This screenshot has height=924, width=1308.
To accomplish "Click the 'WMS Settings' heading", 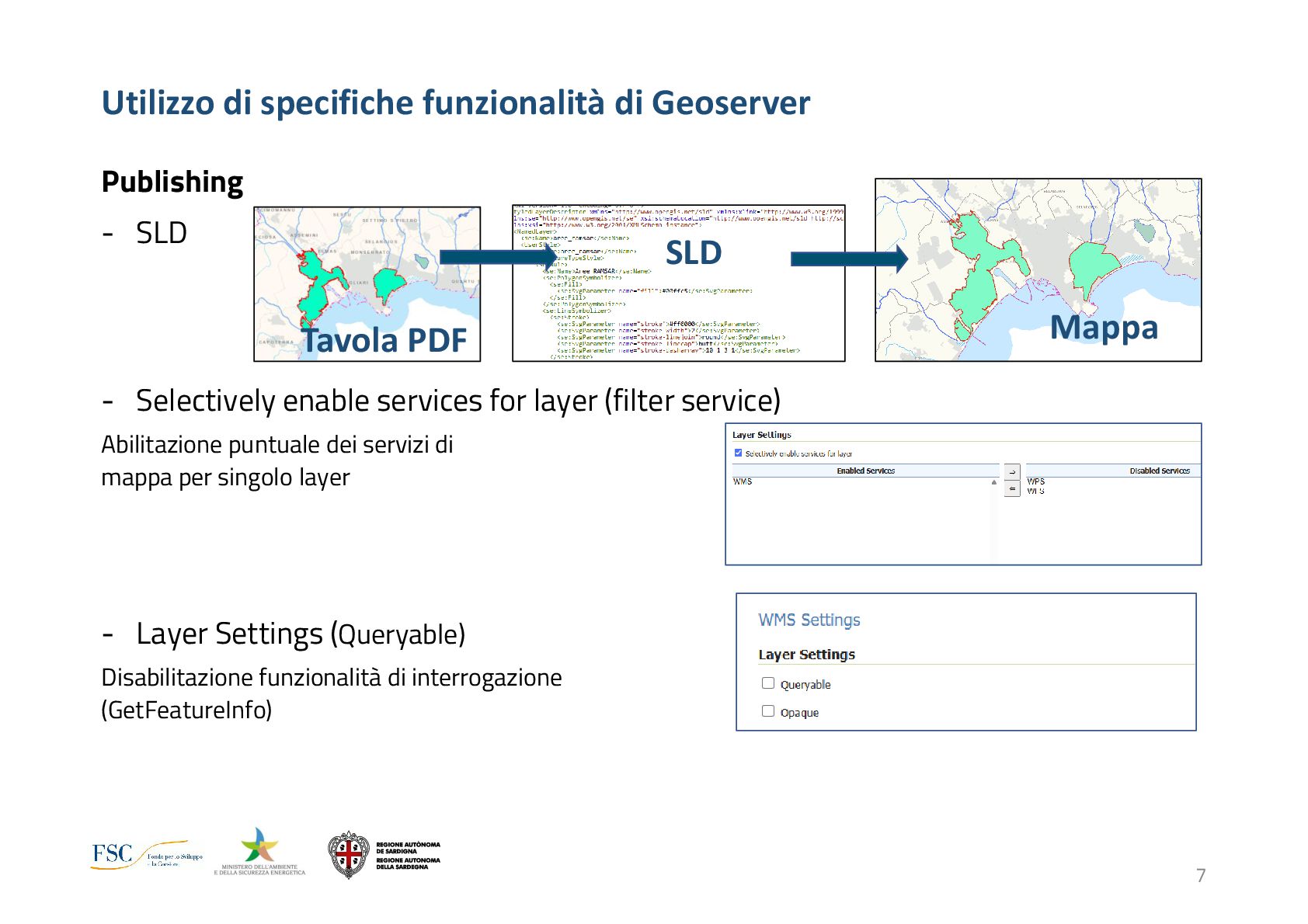I will pyautogui.click(x=809, y=620).
